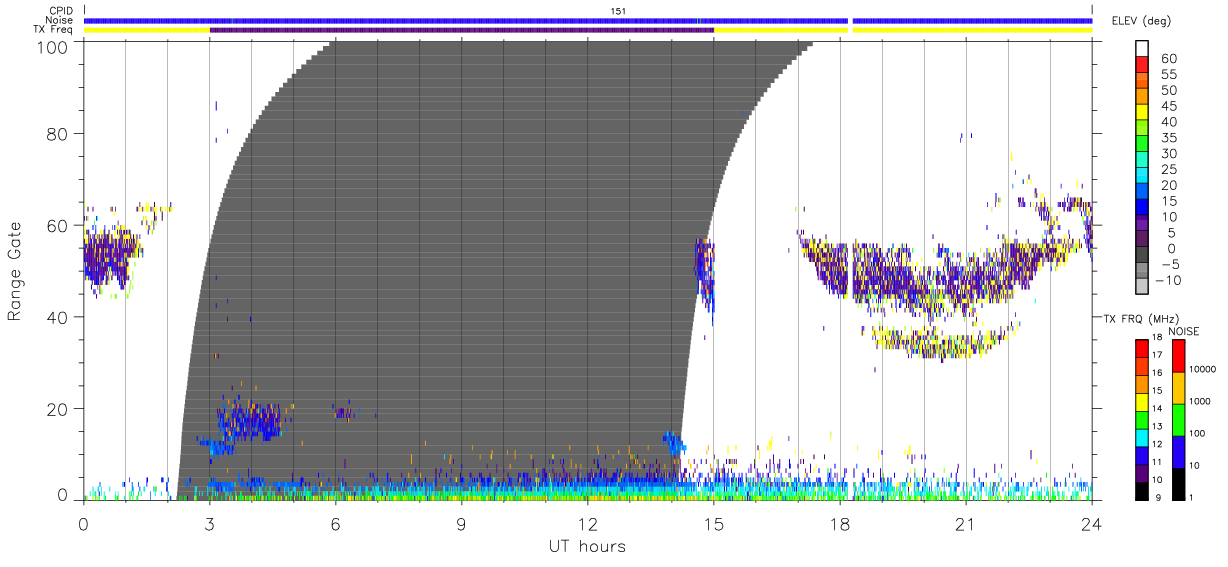Click the "UT hours" x-axis title

click(x=586, y=546)
